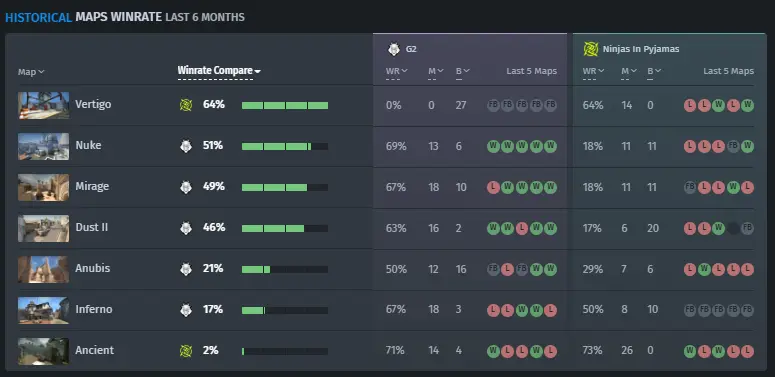The height and width of the screenshot is (377, 775).
Task: Click the Ninjas In Pyjamas logo in header
Action: coord(591,49)
